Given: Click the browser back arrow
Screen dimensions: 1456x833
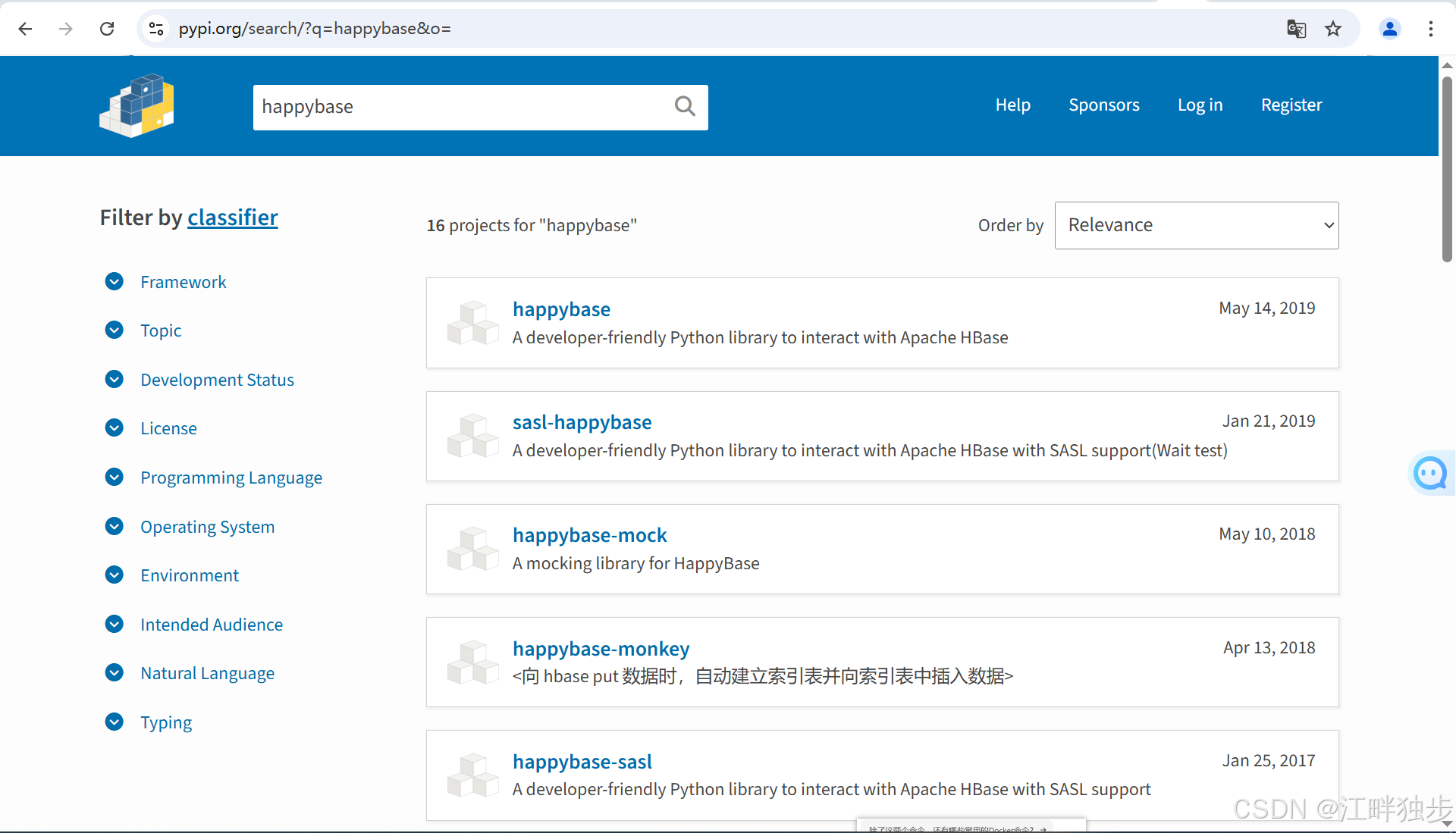Looking at the screenshot, I should tap(25, 29).
